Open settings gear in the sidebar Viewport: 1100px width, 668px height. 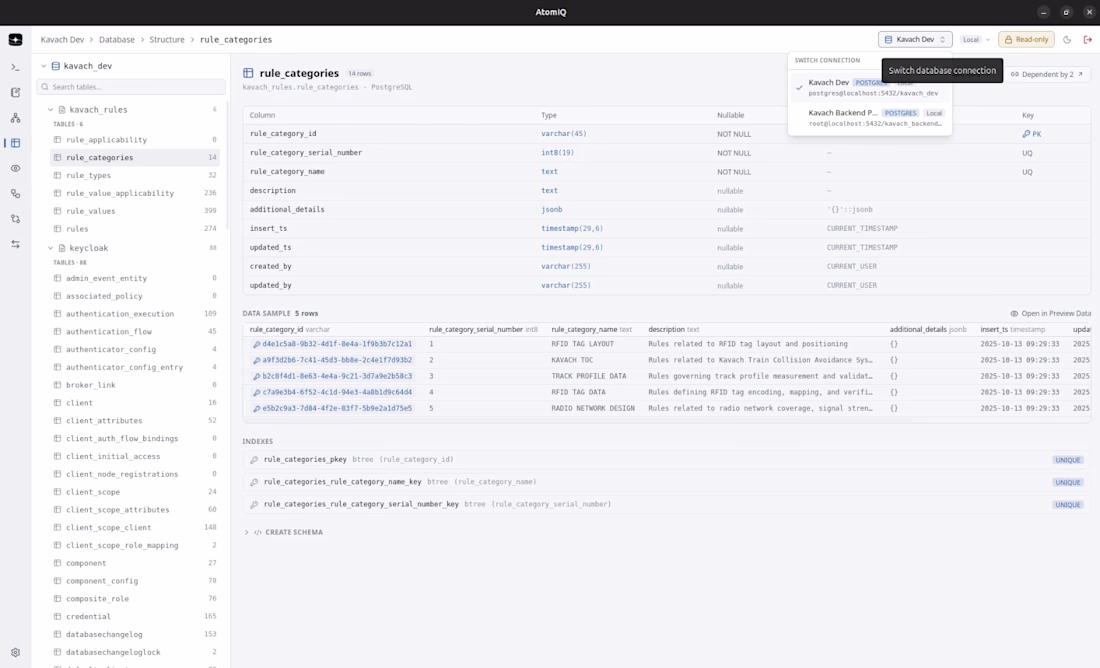15,652
